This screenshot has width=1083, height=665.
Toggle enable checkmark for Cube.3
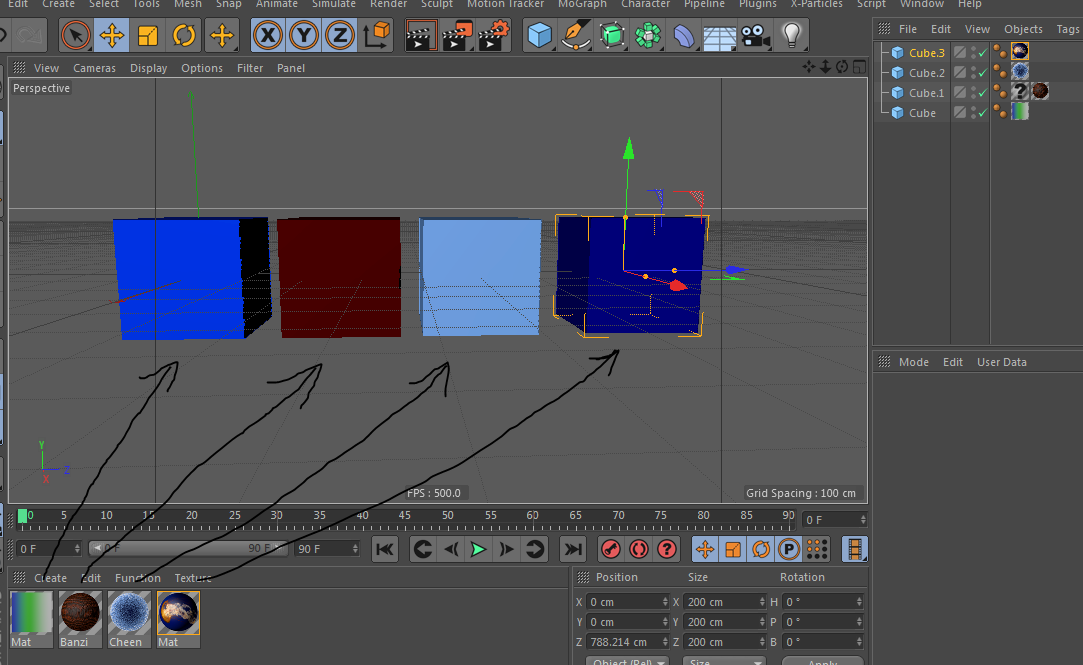[x=983, y=52]
